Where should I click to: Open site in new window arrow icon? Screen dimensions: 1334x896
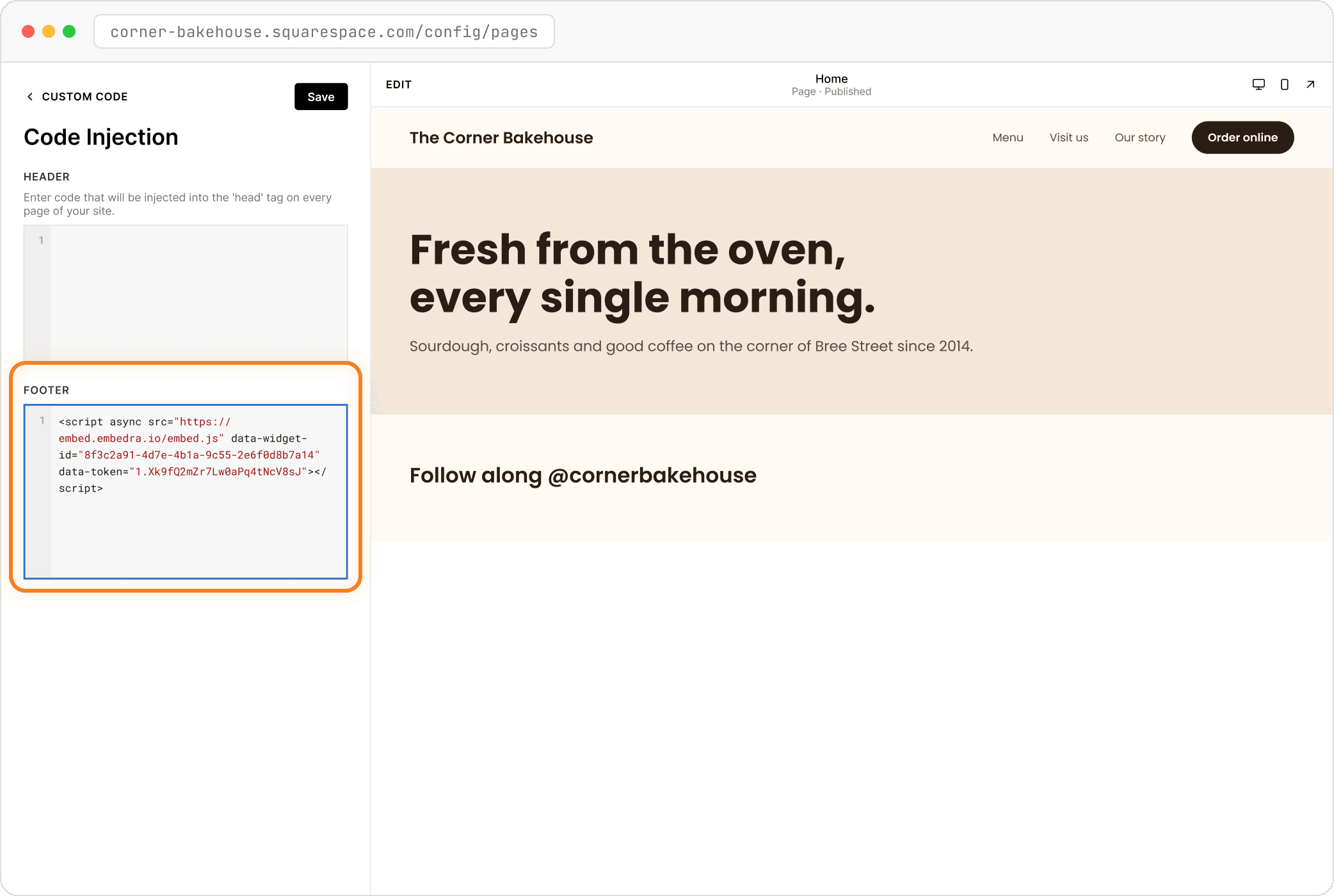click(x=1310, y=84)
